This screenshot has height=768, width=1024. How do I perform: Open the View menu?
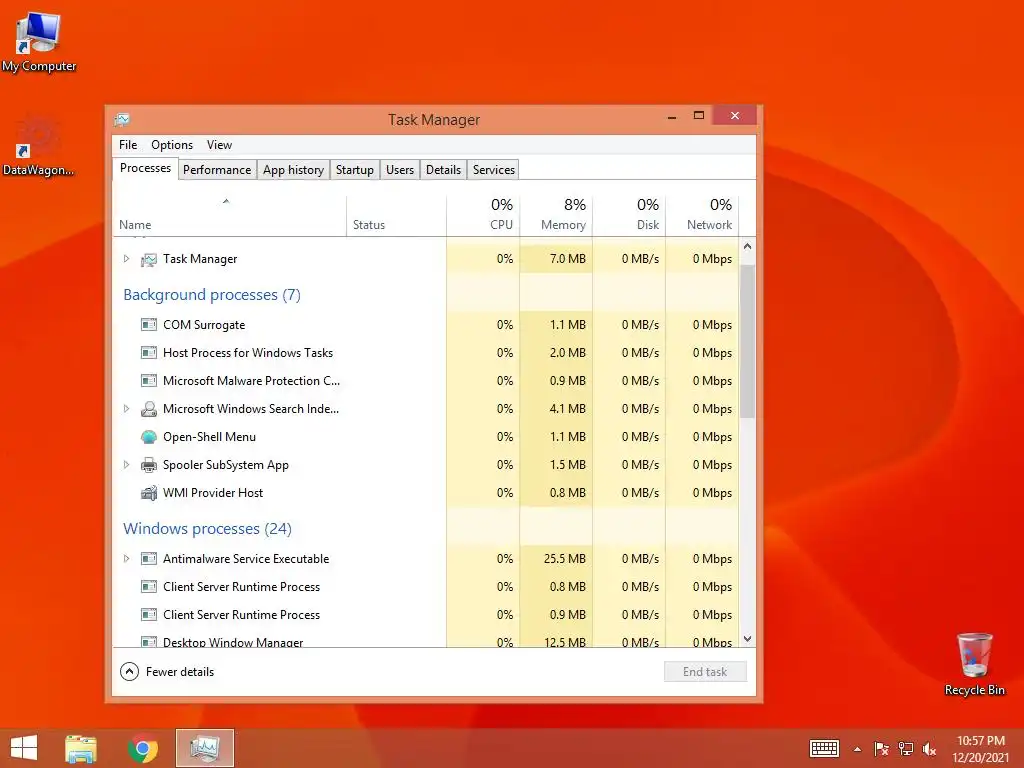(x=219, y=145)
